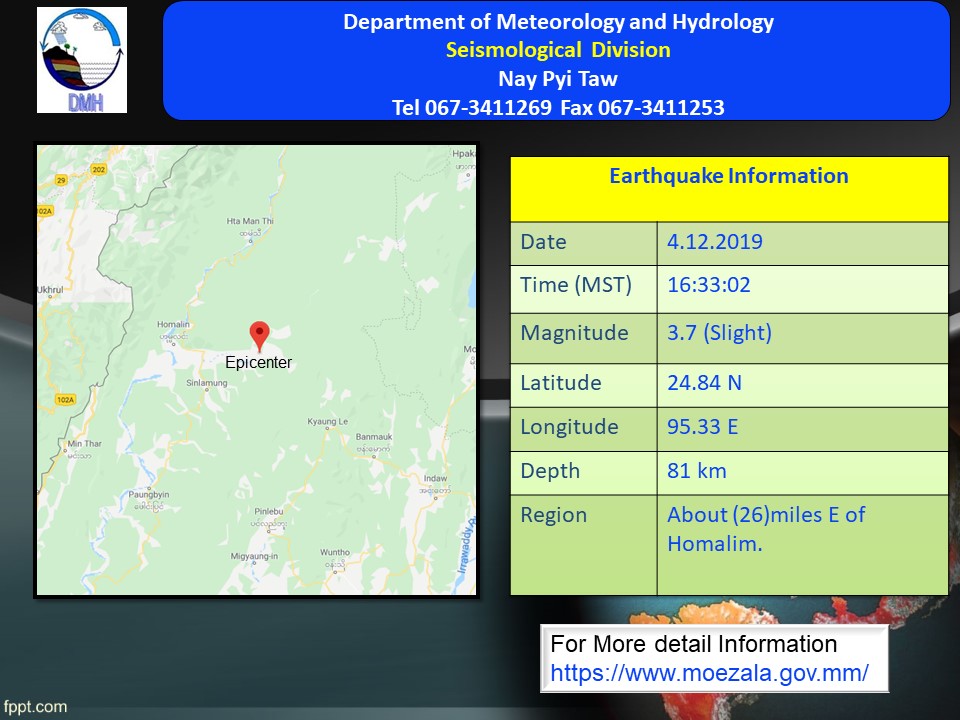
Task: Click the fppt.com watermark text
Action: coord(35,707)
